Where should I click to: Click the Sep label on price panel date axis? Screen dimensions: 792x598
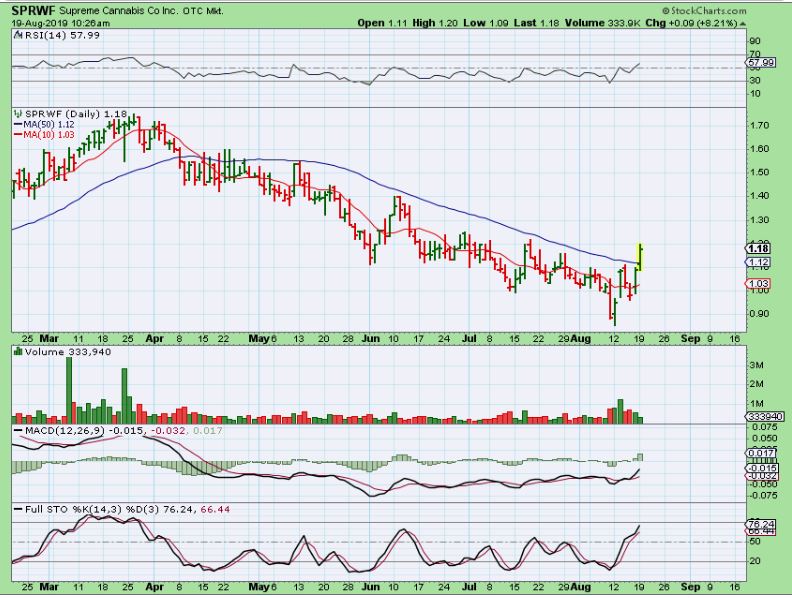(690, 339)
